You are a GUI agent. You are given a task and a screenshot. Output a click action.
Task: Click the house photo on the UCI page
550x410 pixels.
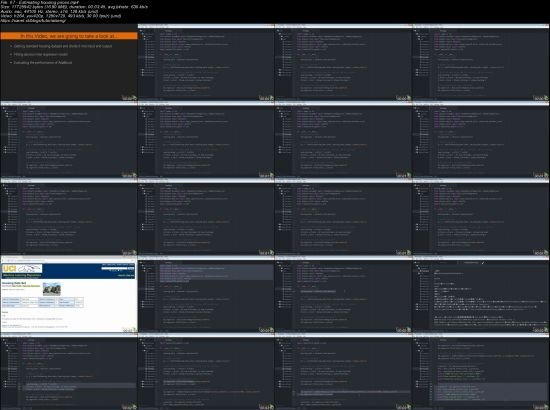point(52,289)
